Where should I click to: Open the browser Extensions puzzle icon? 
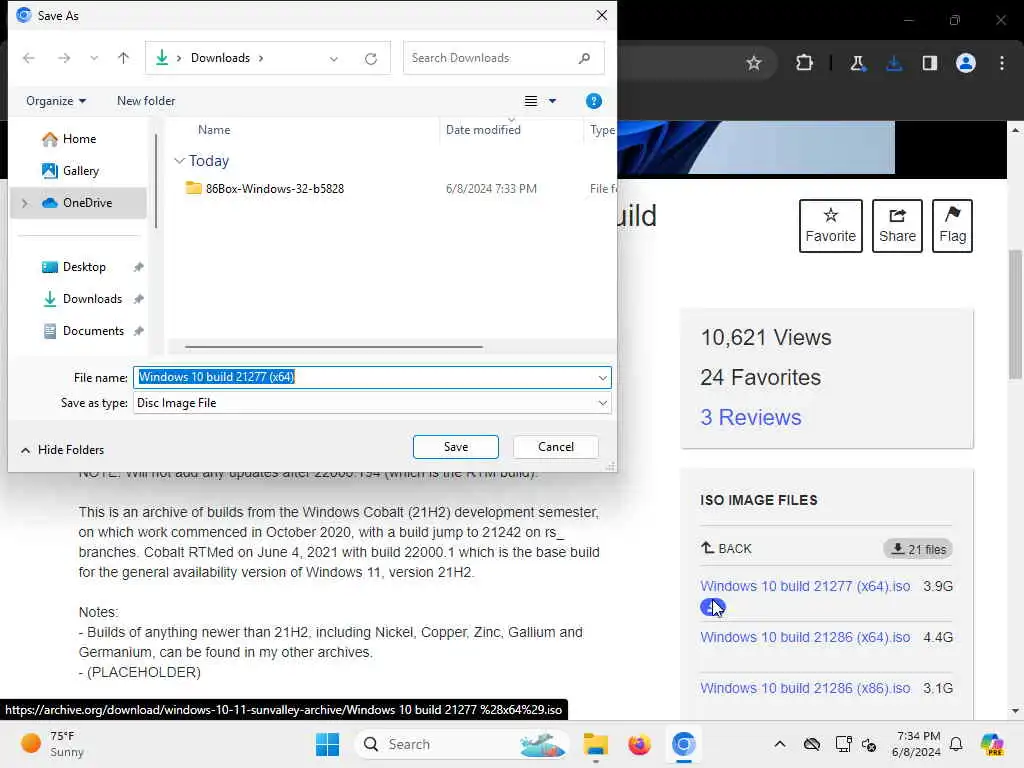(805, 63)
